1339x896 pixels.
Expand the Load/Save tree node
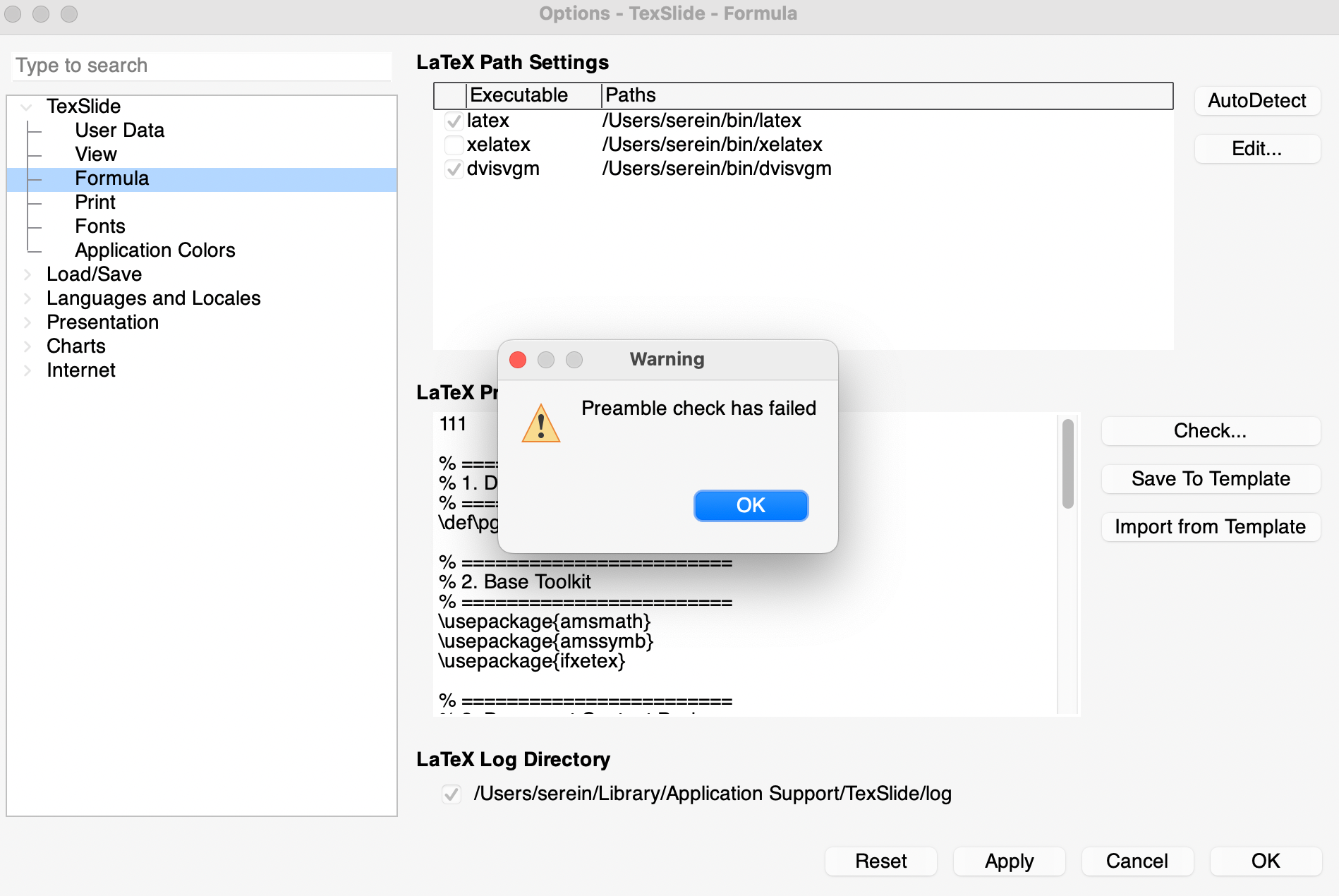coord(27,274)
